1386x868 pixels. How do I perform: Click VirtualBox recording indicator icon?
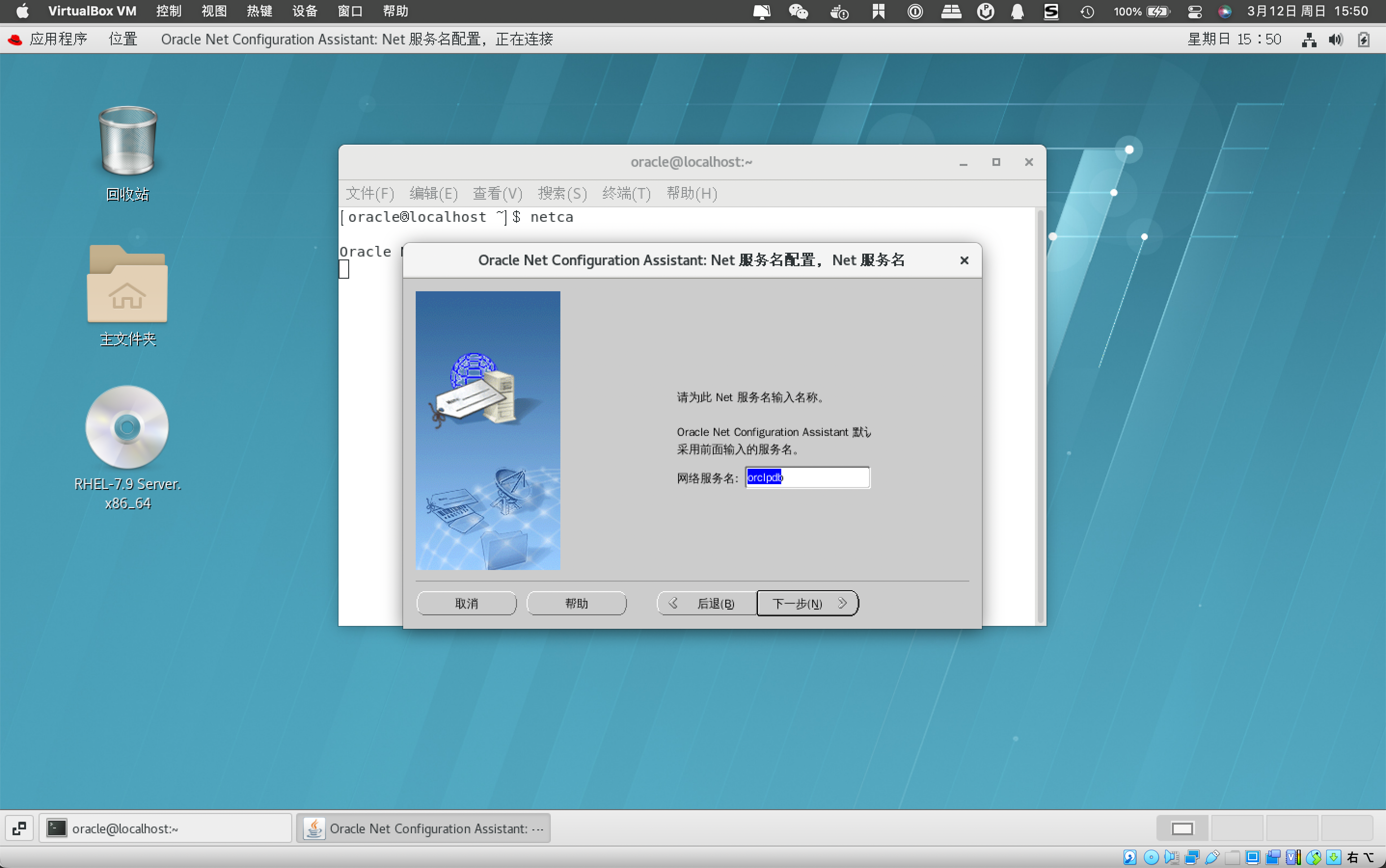pos(1273,858)
